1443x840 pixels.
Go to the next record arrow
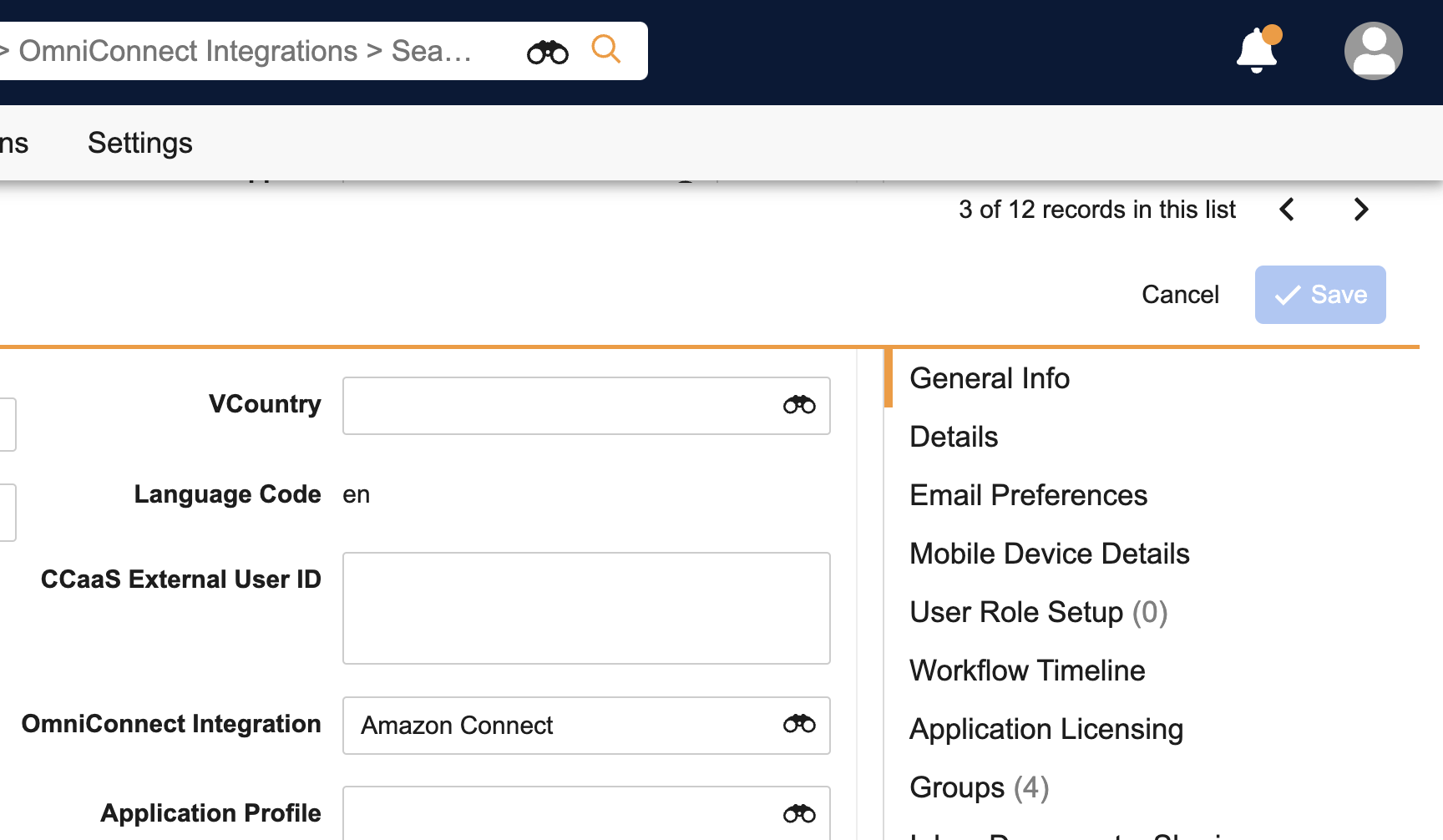(1361, 210)
